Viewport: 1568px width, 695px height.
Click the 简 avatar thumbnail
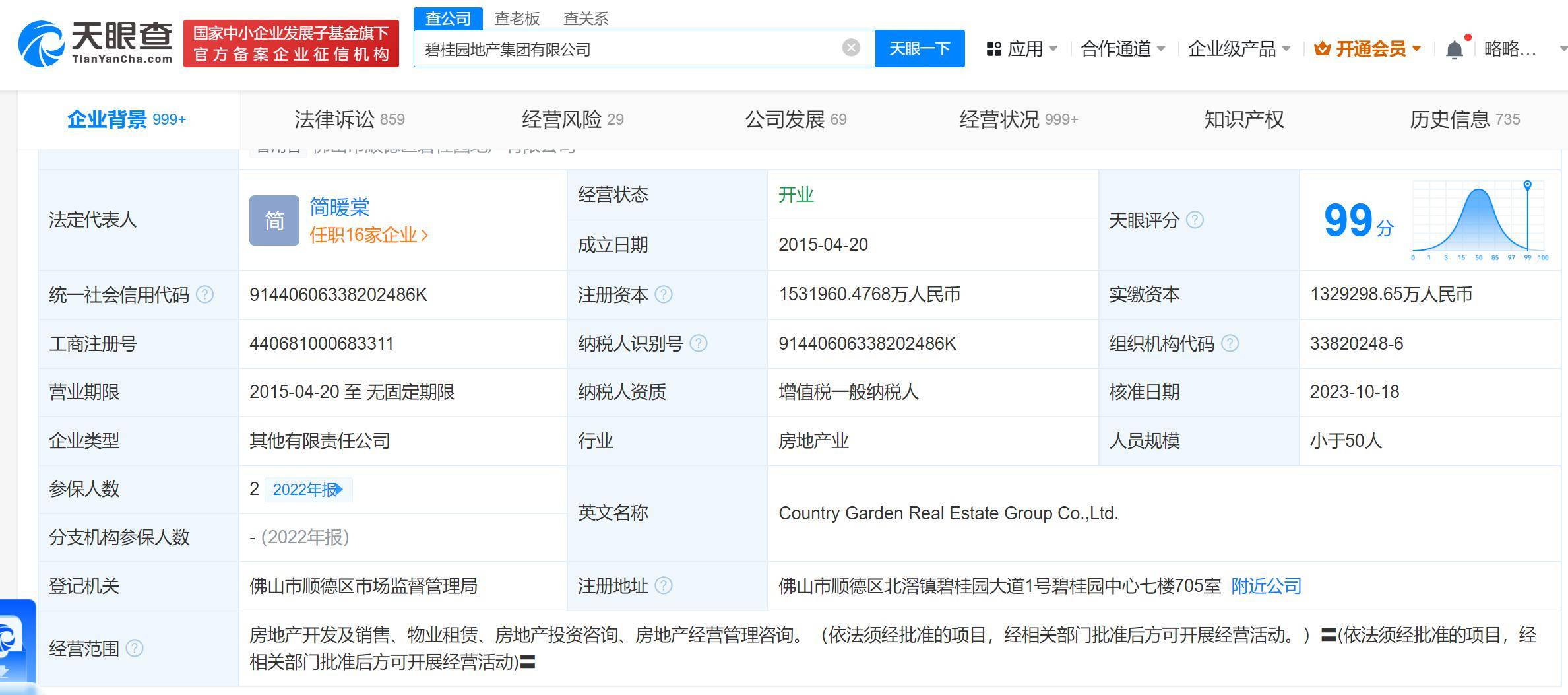(274, 220)
